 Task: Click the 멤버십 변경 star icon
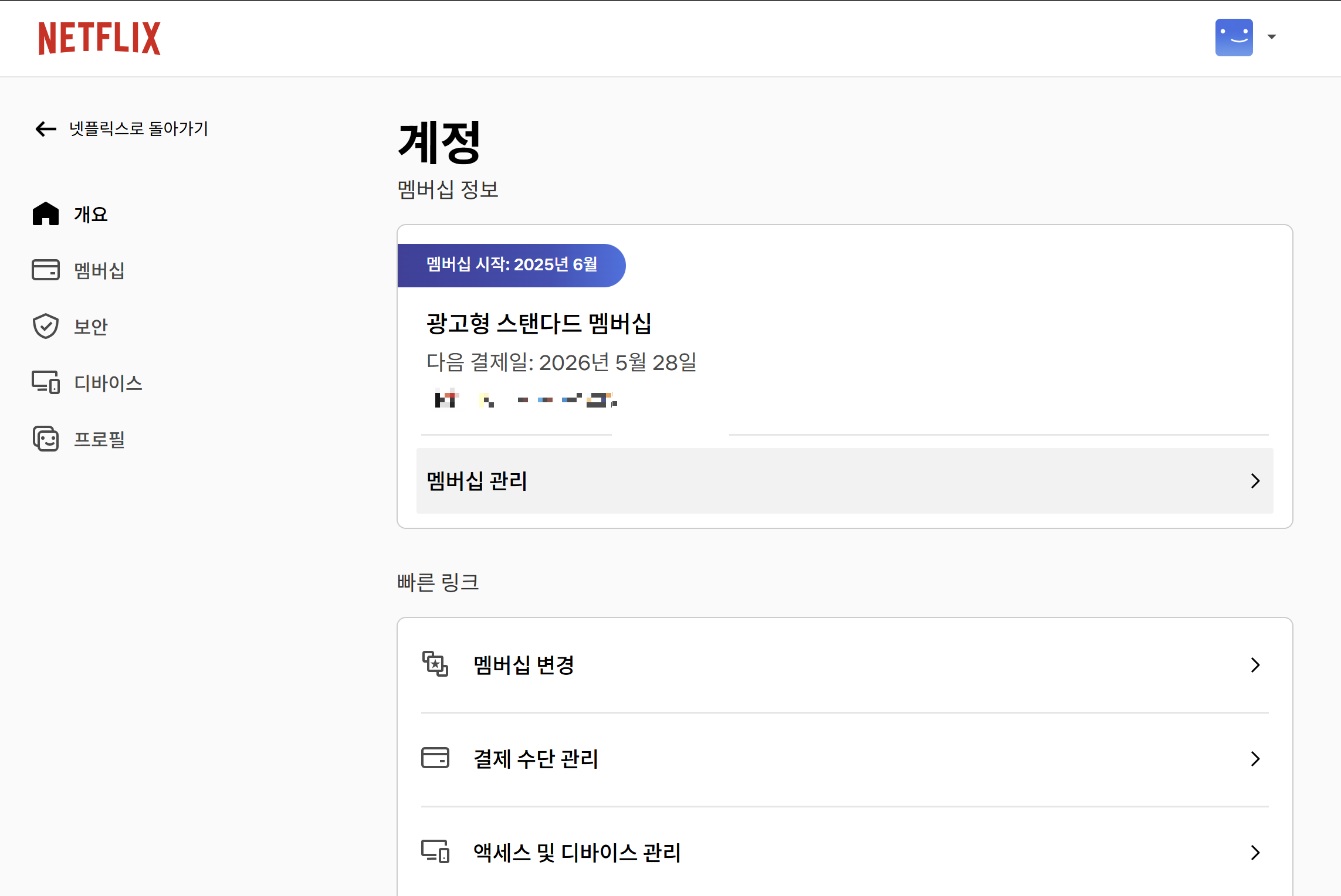435,664
